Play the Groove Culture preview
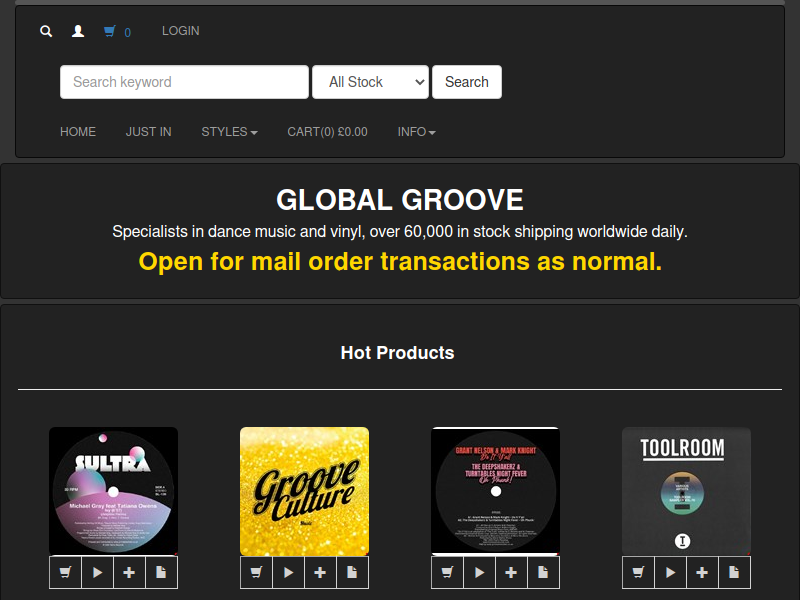Image resolution: width=800 pixels, height=600 pixels. coord(288,572)
